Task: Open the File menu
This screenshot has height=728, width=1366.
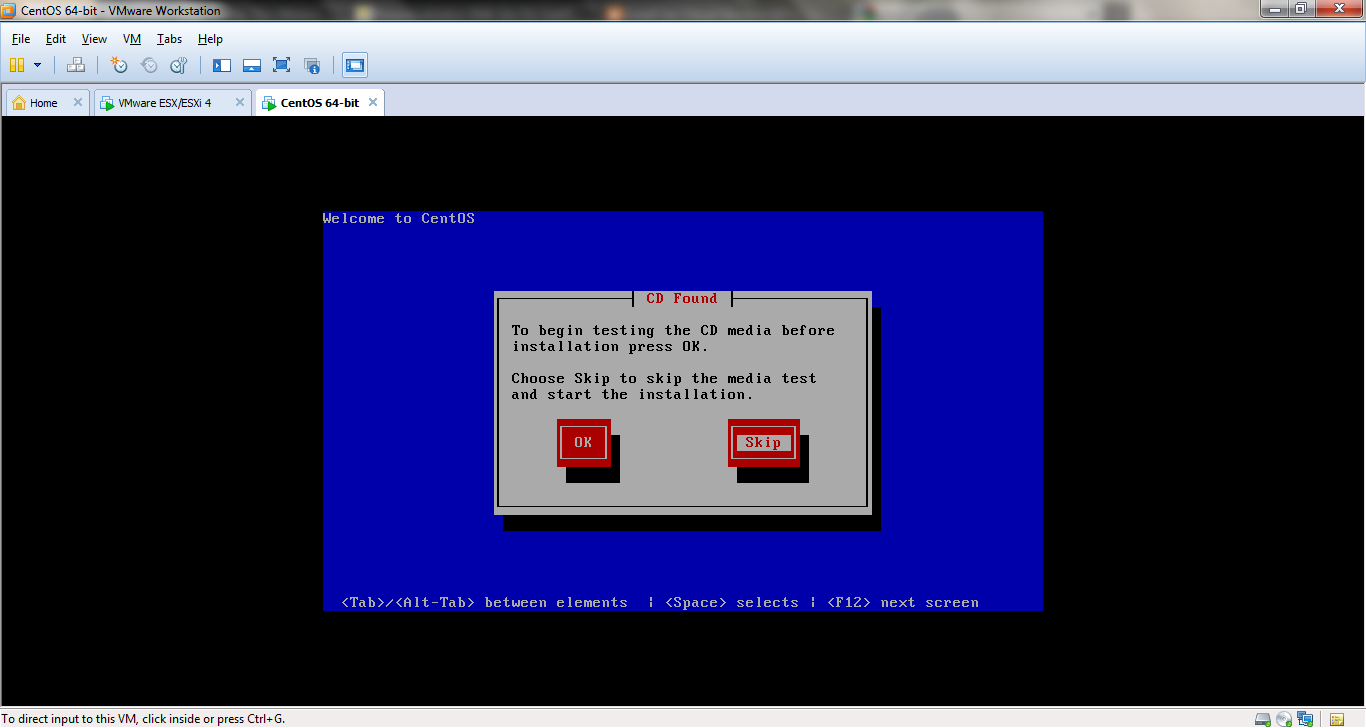Action: 21,39
